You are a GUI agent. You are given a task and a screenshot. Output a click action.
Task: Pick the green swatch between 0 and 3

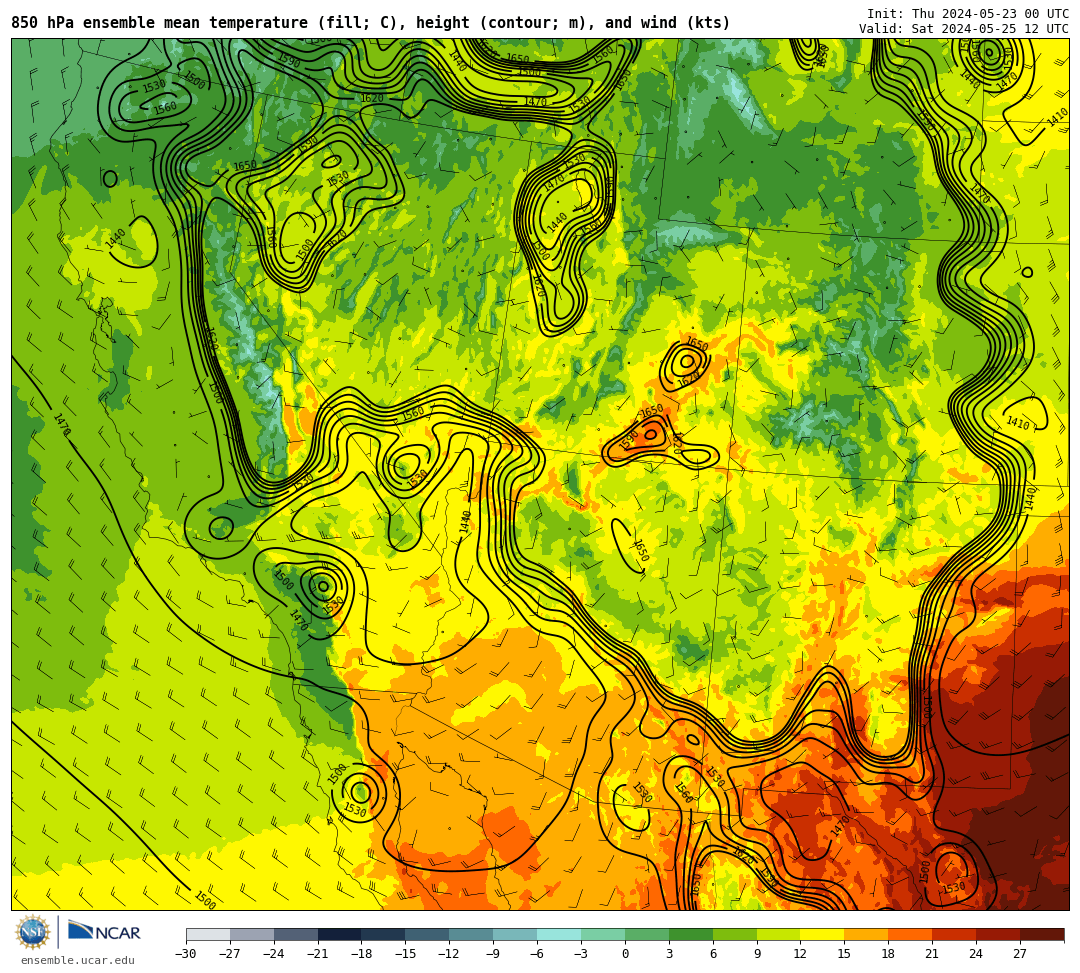(x=647, y=934)
